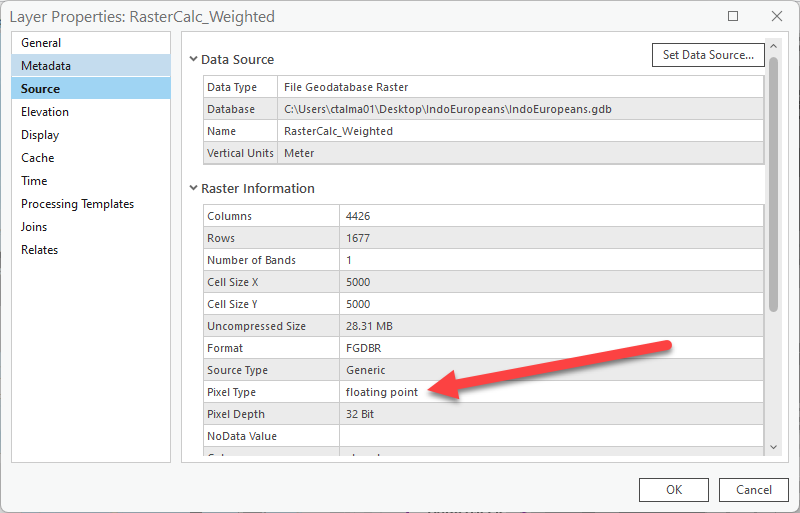Open the Display settings page
Viewport: 800px width, 513px height.
[40, 135]
